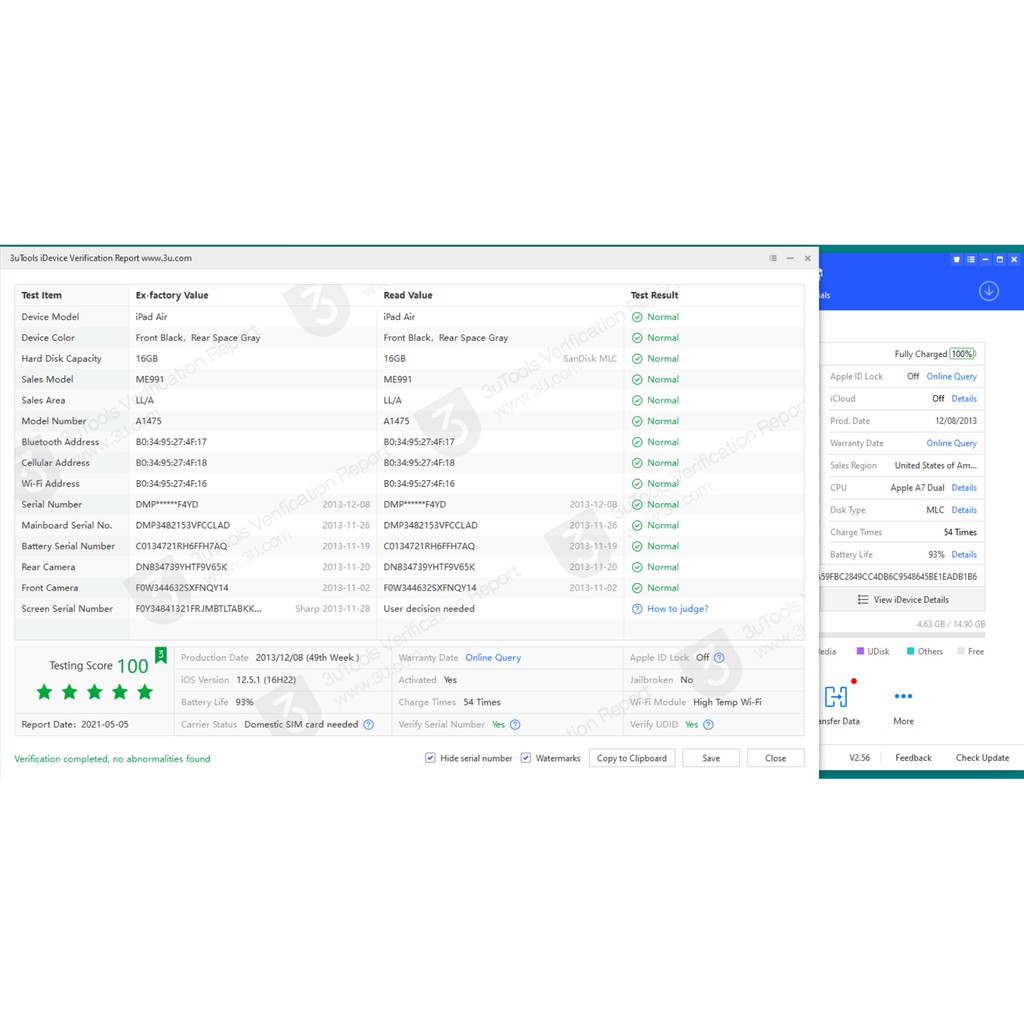Image resolution: width=1024 pixels, height=1024 pixels.
Task: Save the verification report
Action: coord(710,758)
